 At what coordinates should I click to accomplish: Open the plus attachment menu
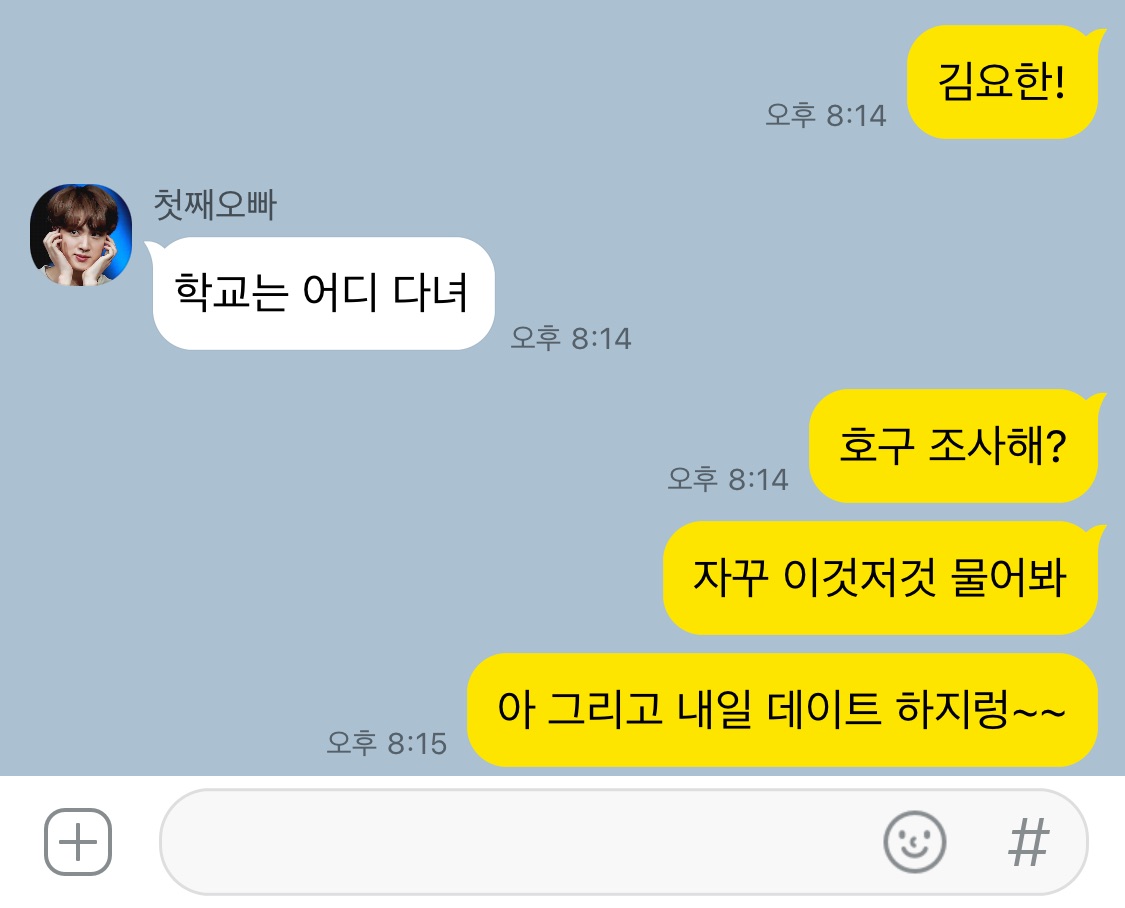point(77,841)
